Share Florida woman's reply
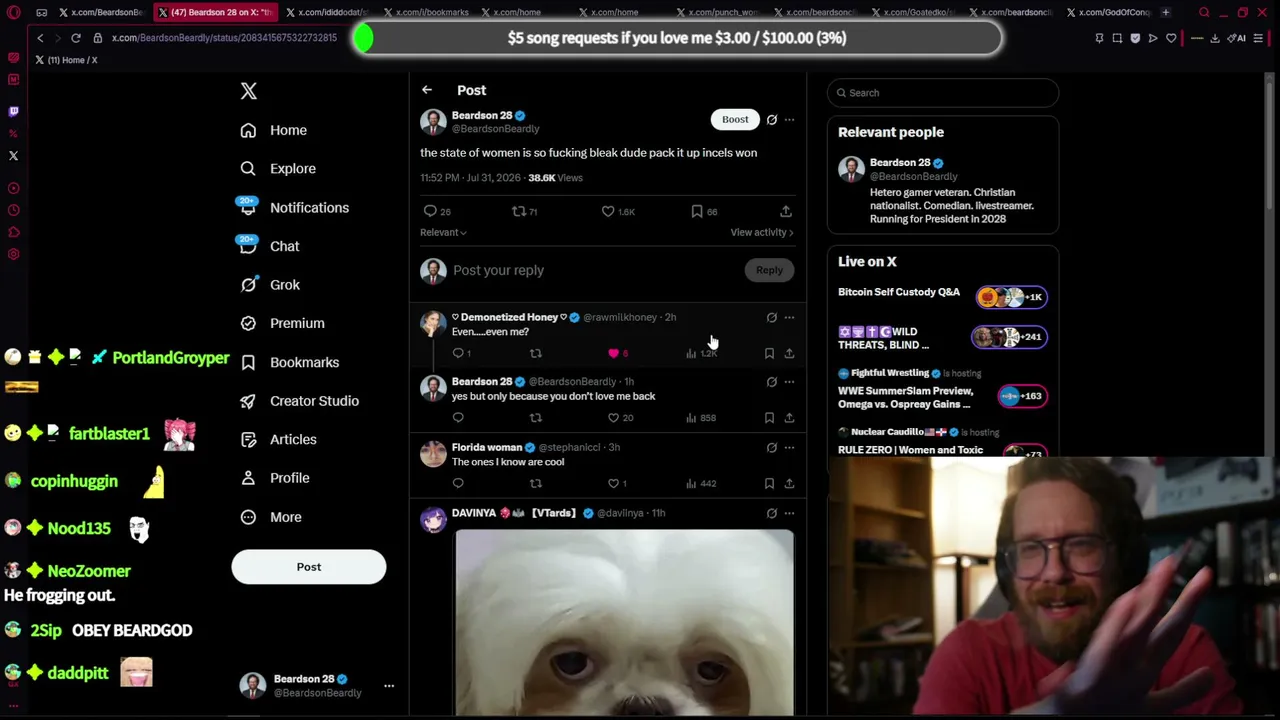 tap(789, 484)
